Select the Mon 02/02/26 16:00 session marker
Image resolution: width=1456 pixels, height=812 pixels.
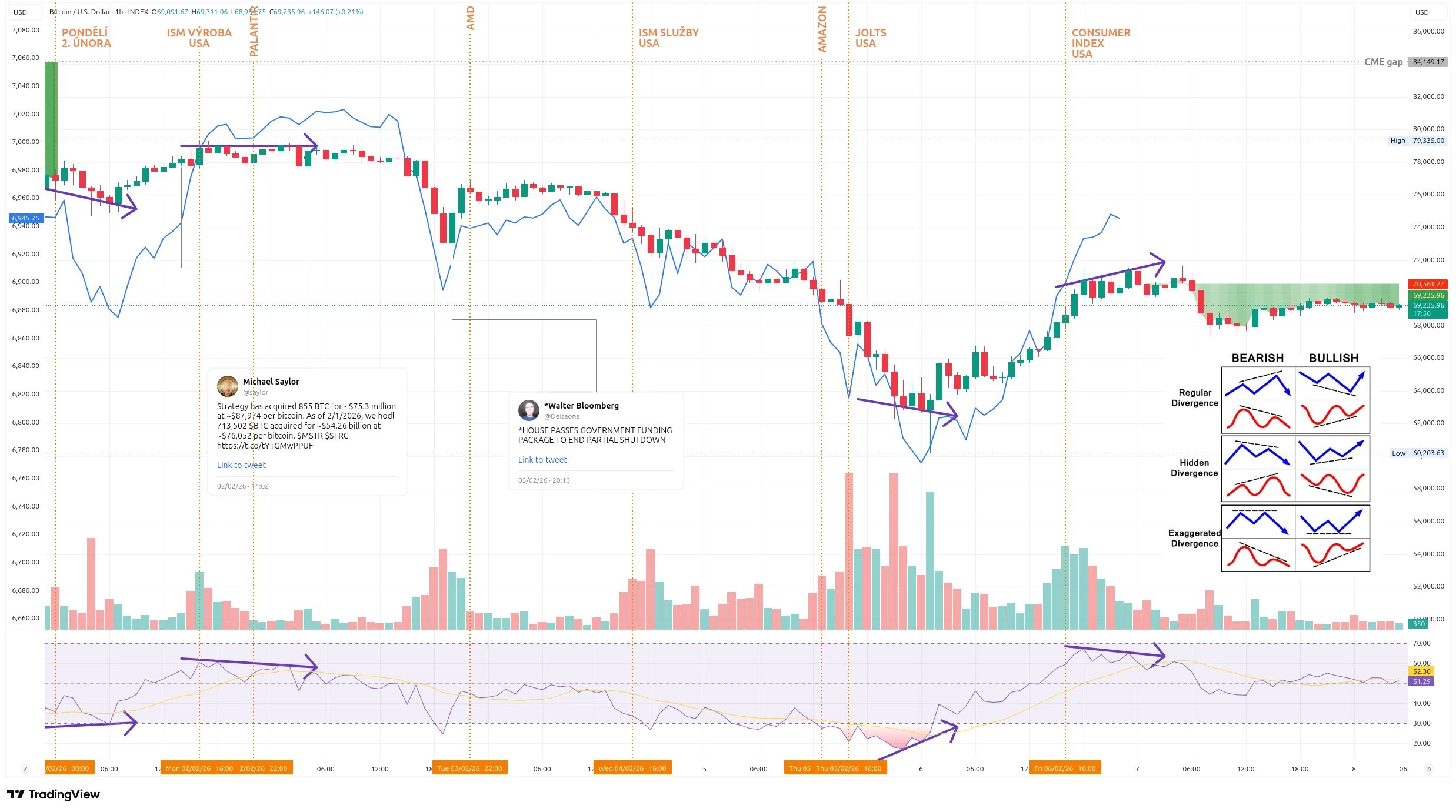(x=200, y=768)
